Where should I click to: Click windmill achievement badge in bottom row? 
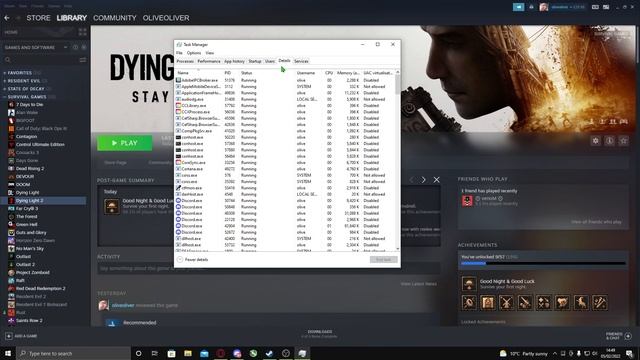coord(507,302)
